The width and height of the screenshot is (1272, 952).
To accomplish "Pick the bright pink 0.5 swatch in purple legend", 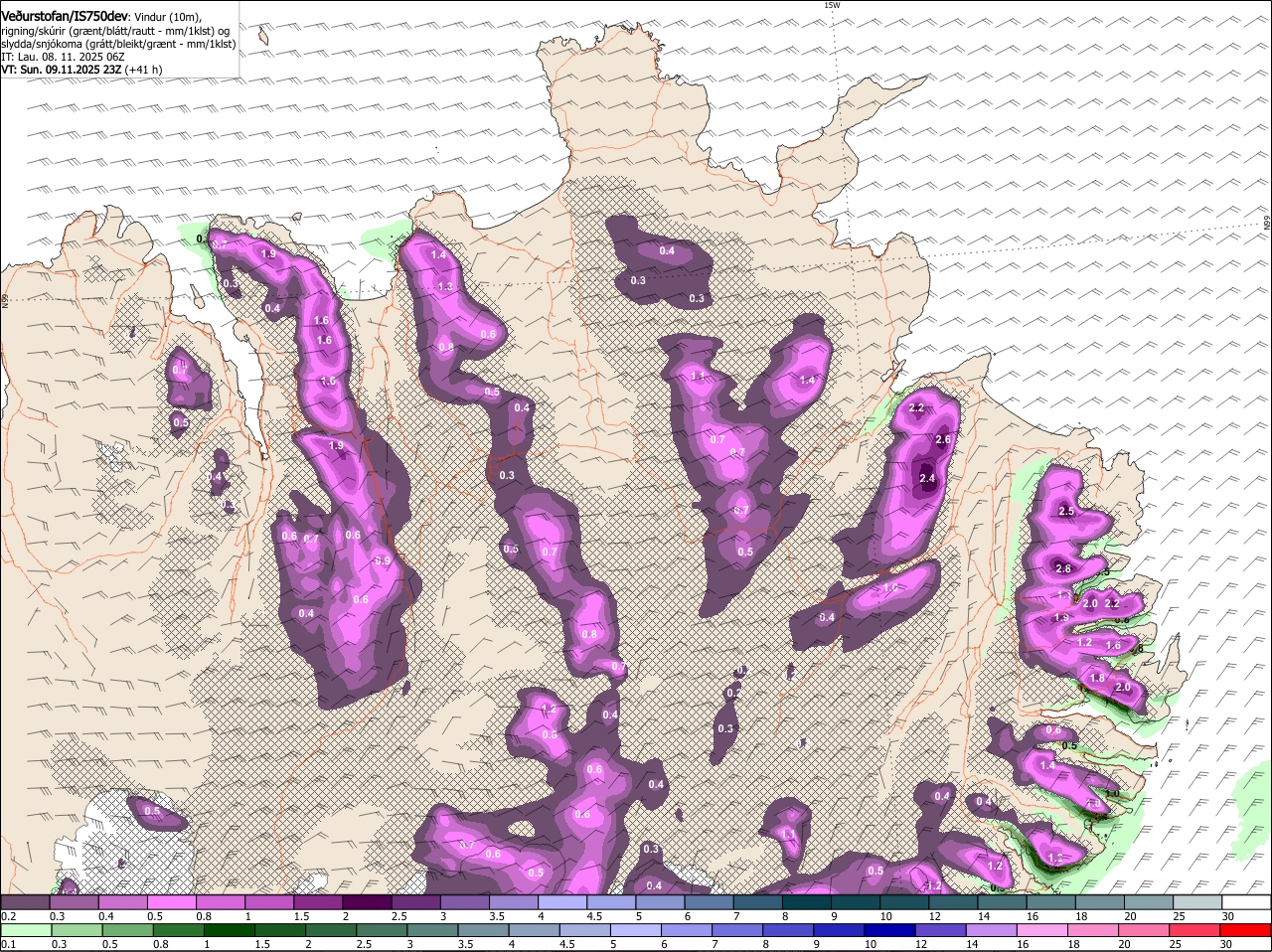I will tap(172, 902).
